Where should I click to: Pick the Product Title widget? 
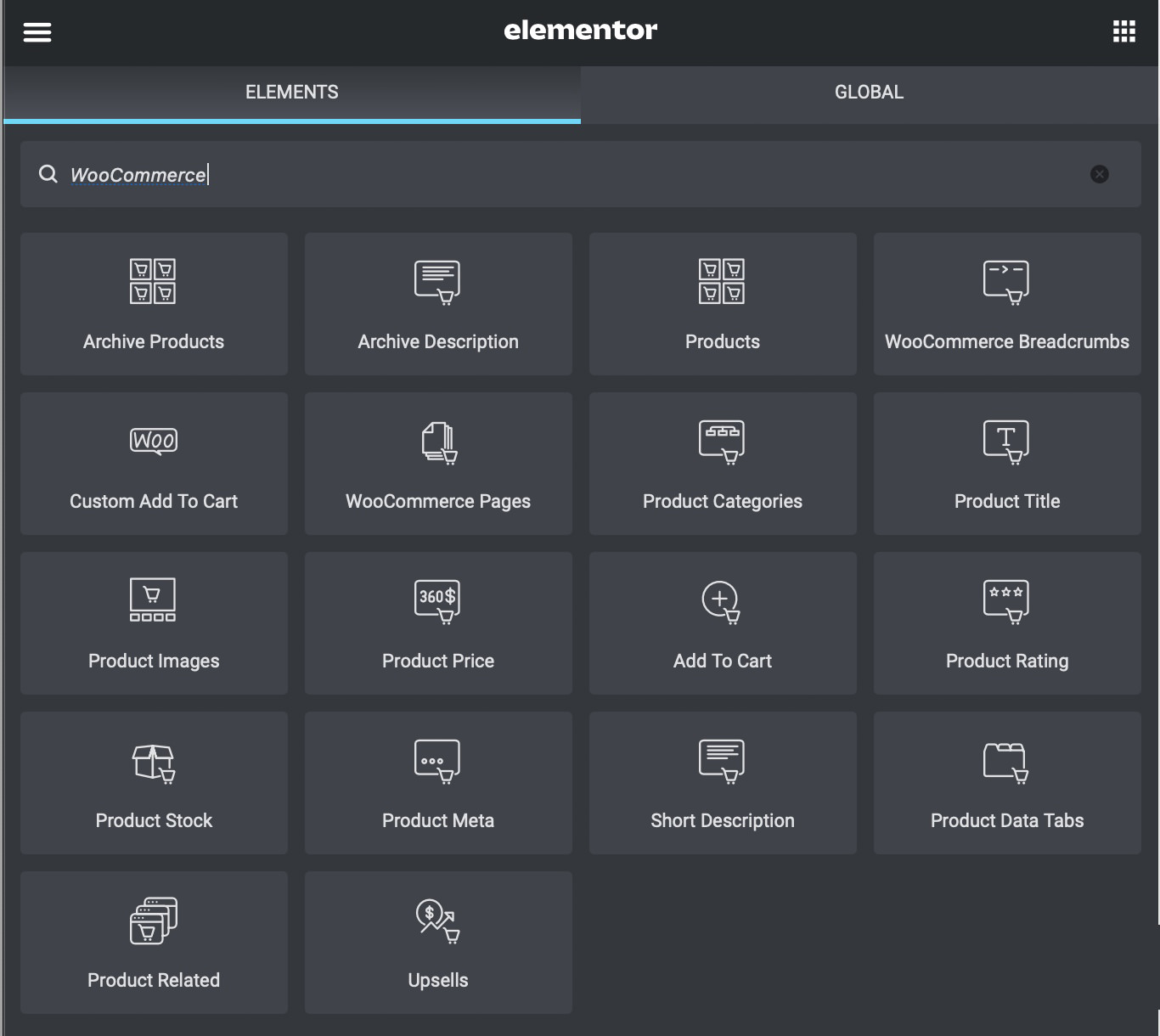[x=1007, y=464]
